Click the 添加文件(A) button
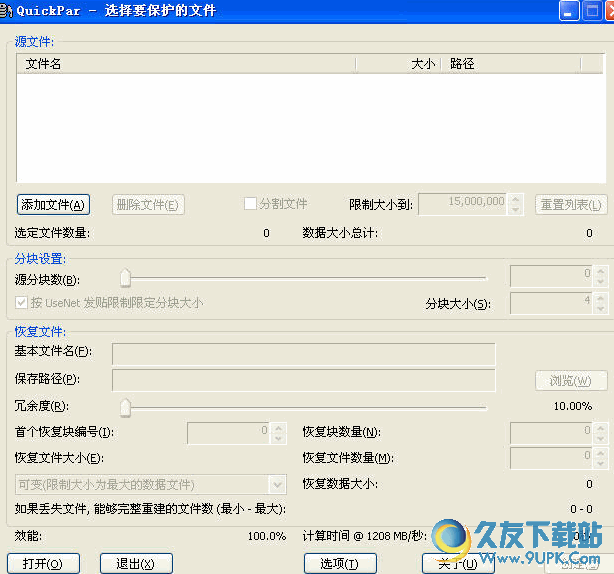This screenshot has width=614, height=574. (53, 204)
